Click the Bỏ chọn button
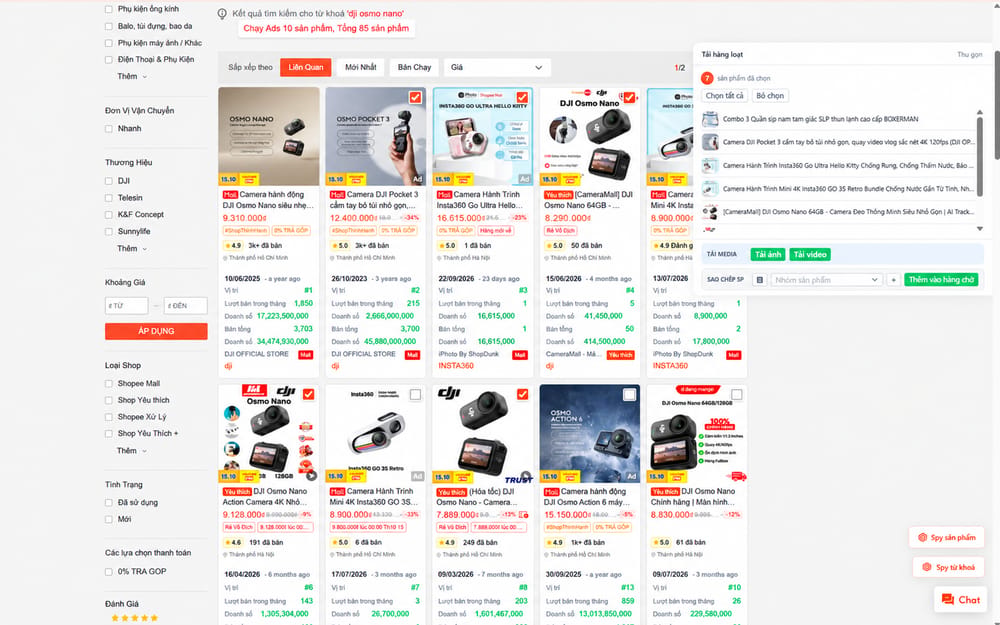 pos(770,96)
